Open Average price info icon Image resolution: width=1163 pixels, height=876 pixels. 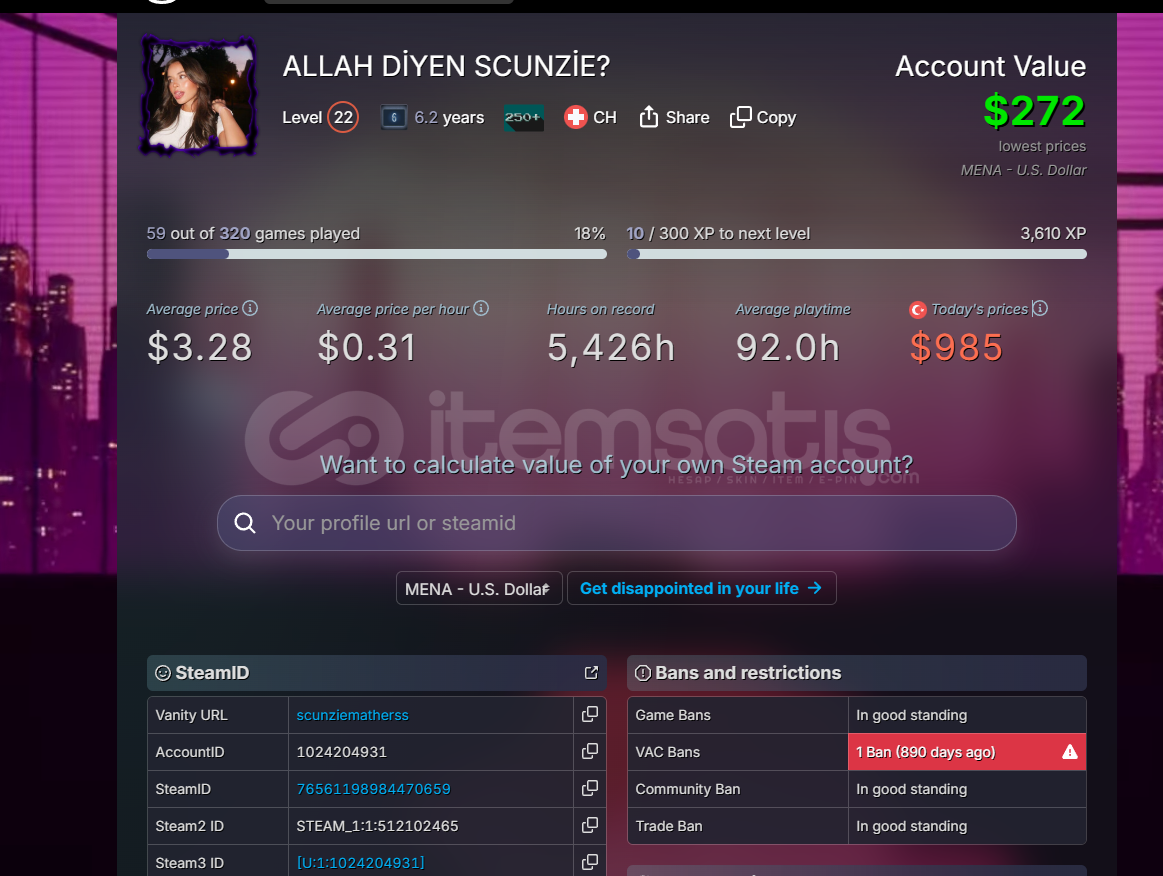(x=251, y=308)
